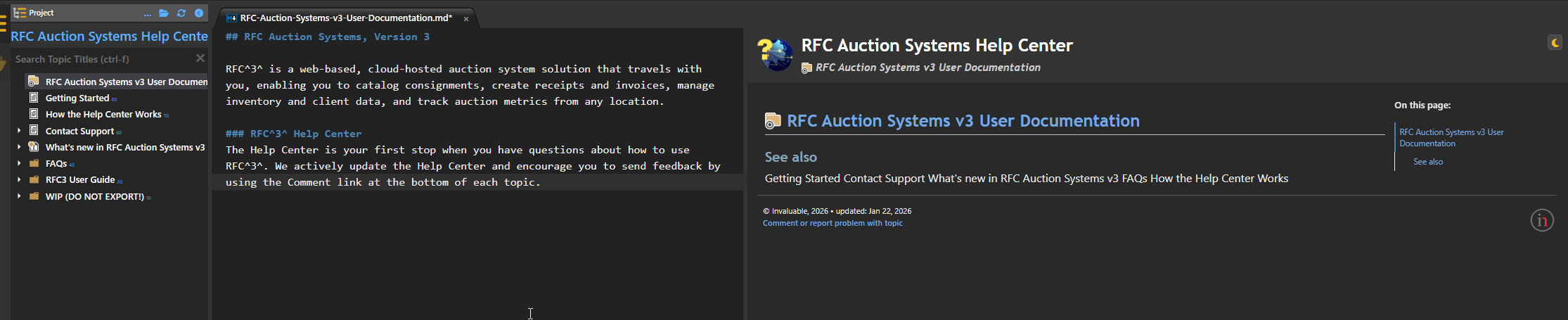
Task: Select the Getting Started topic
Action: 77,98
